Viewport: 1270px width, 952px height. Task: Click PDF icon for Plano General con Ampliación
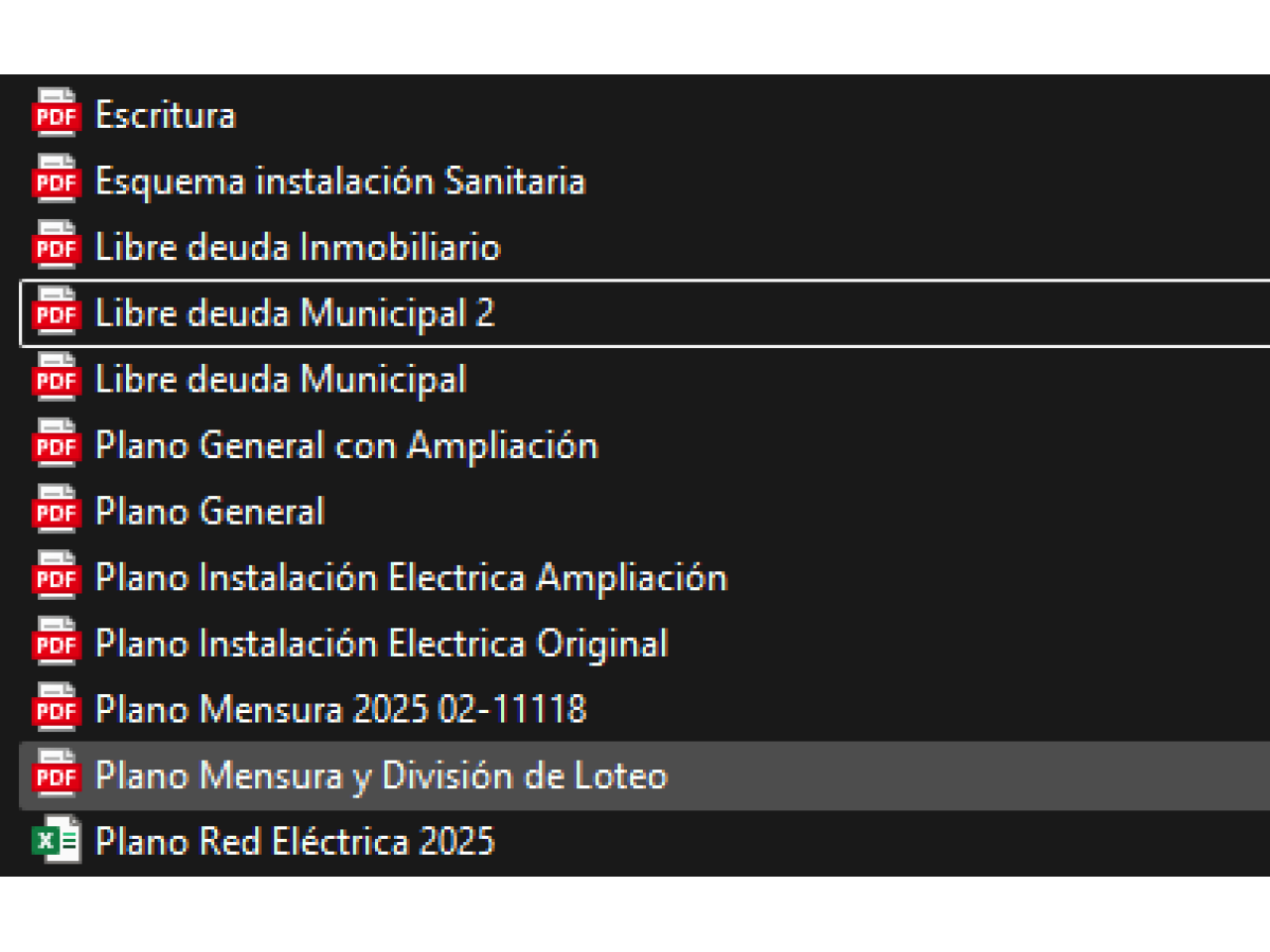pos(56,445)
